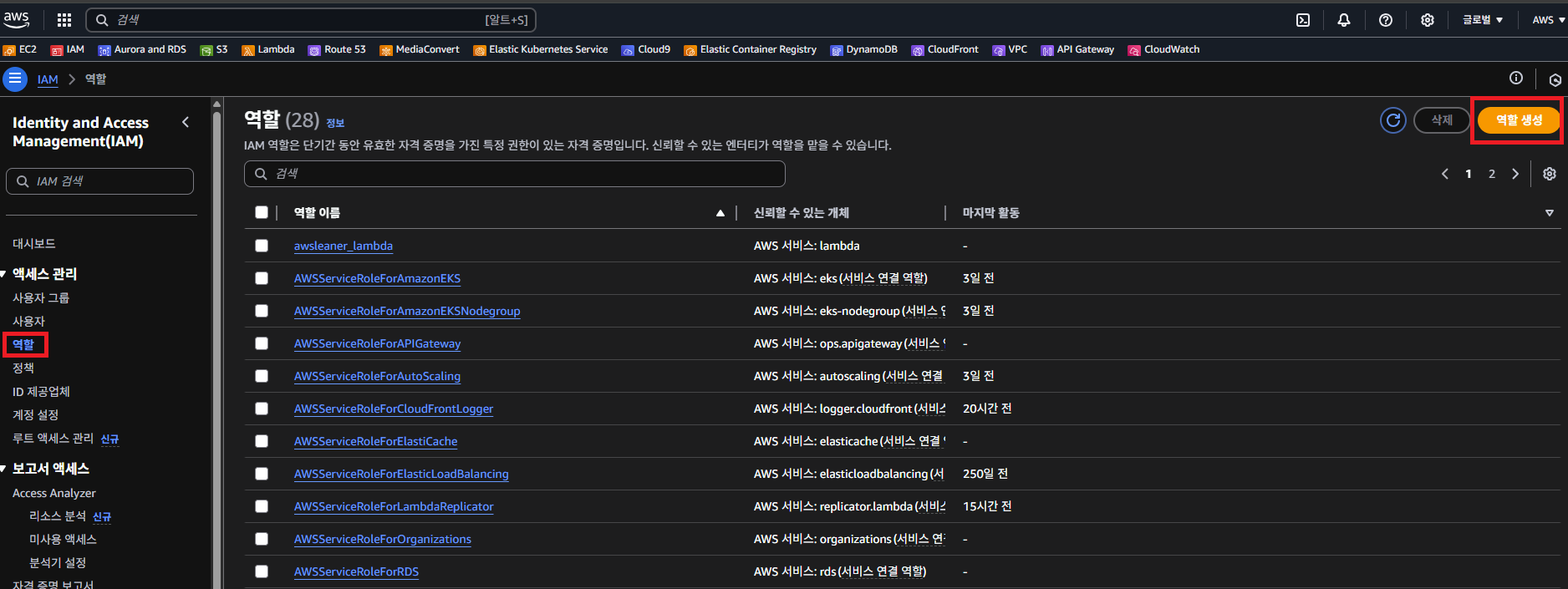Open the AWS account dropdown
This screenshot has height=589, width=1568.
1549,20
